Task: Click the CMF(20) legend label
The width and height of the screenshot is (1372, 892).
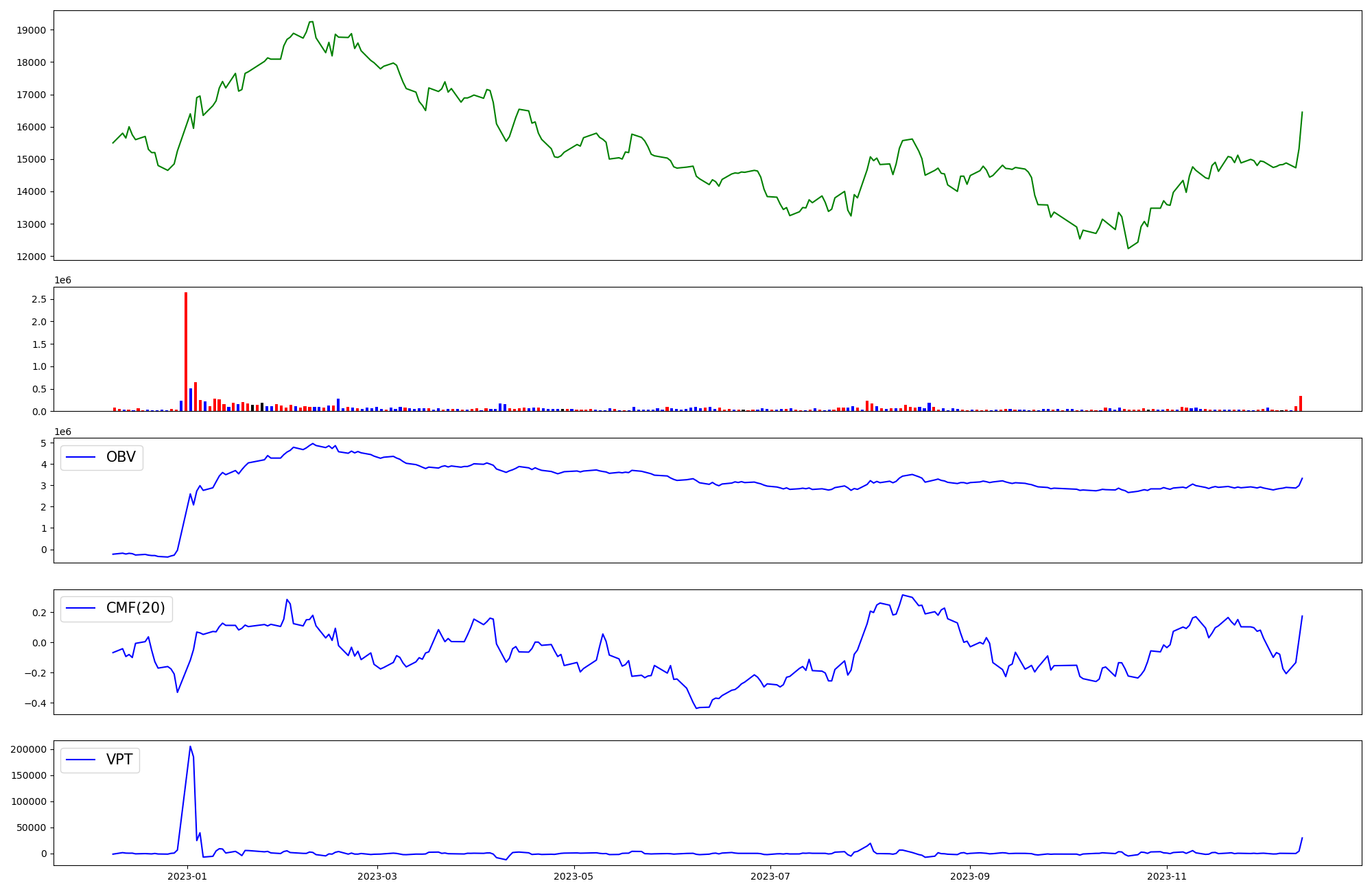Action: click(135, 608)
